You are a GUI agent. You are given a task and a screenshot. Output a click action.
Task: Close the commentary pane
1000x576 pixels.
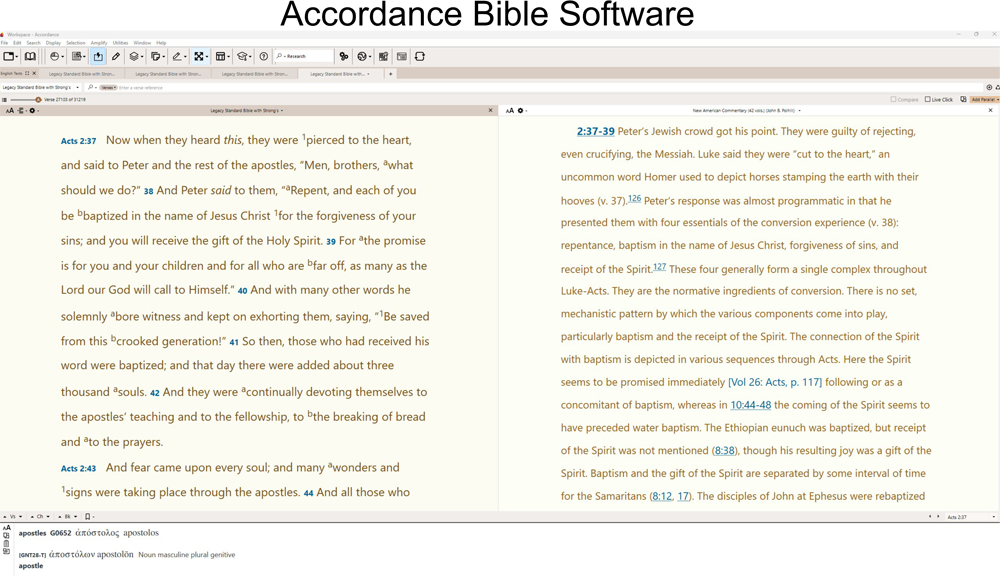[x=990, y=110]
